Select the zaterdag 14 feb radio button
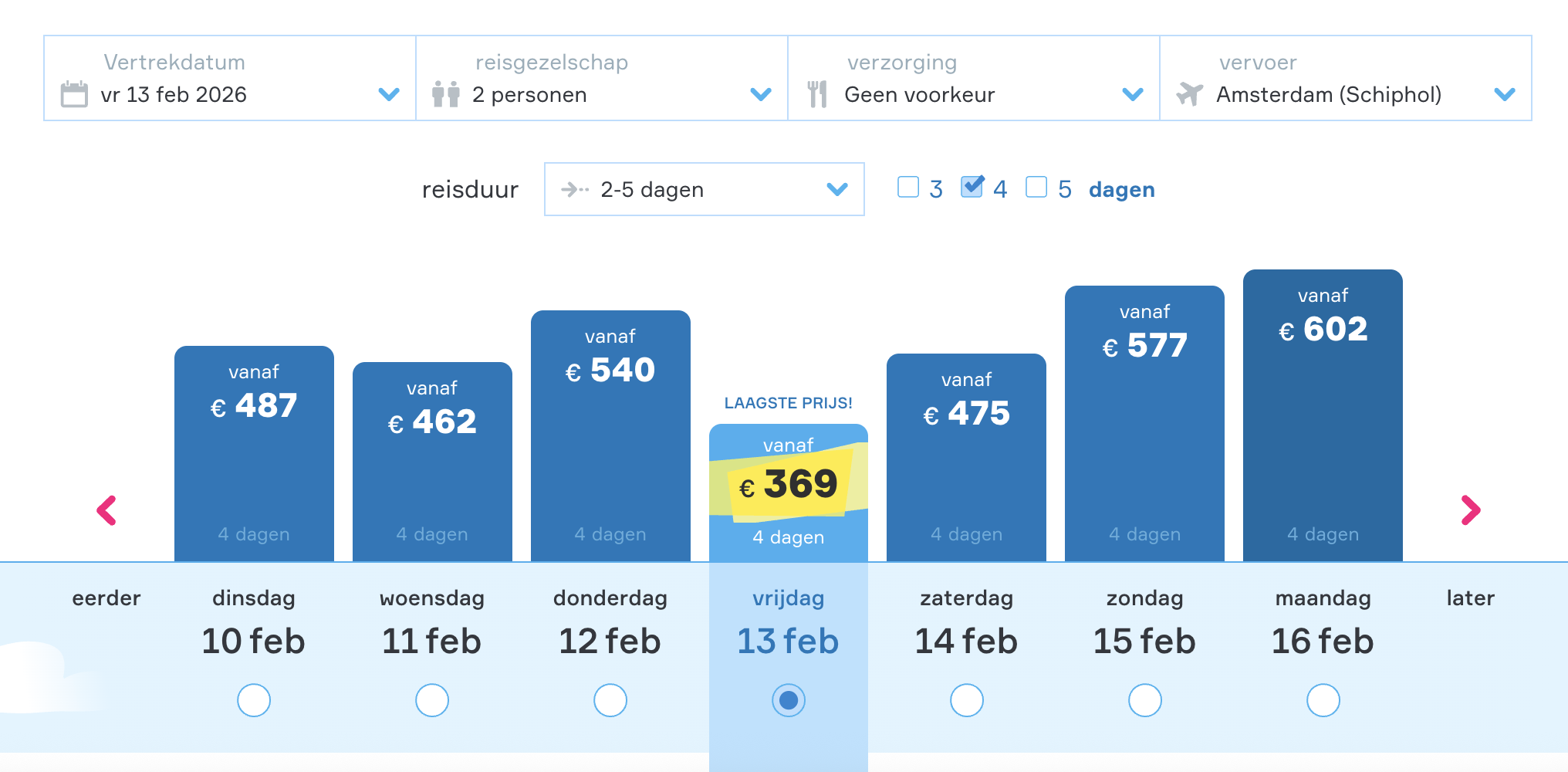The height and width of the screenshot is (772, 1568). 967,700
